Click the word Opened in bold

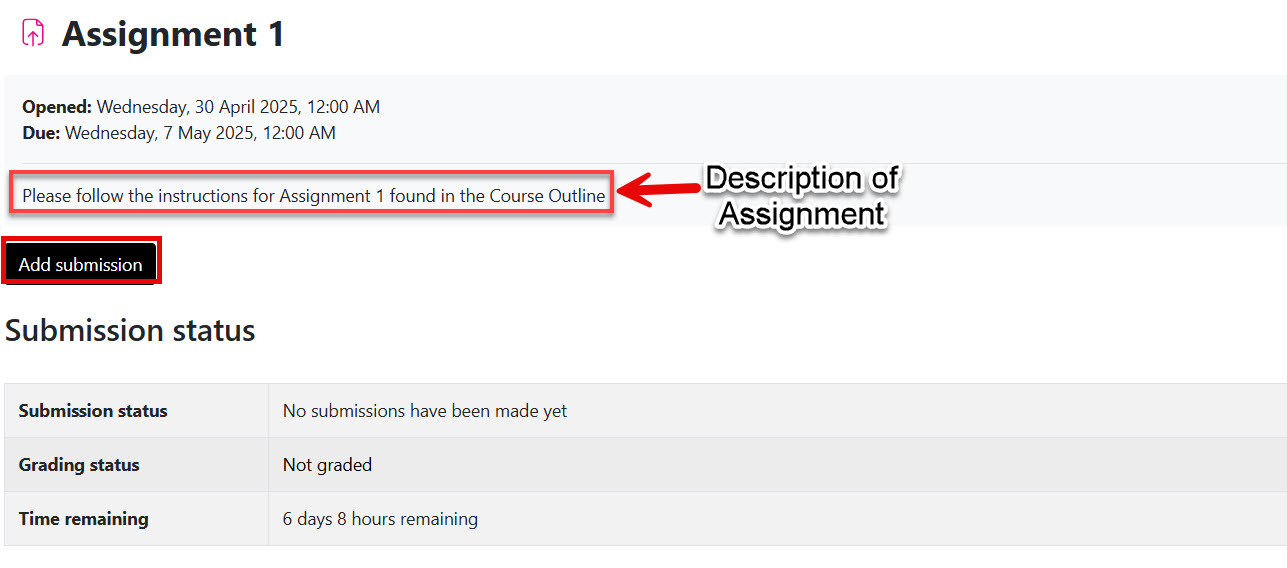click(x=57, y=107)
